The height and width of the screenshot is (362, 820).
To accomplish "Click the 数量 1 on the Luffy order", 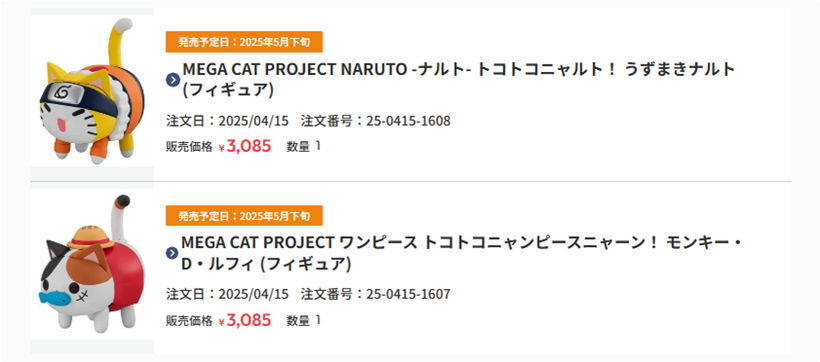I will (303, 320).
